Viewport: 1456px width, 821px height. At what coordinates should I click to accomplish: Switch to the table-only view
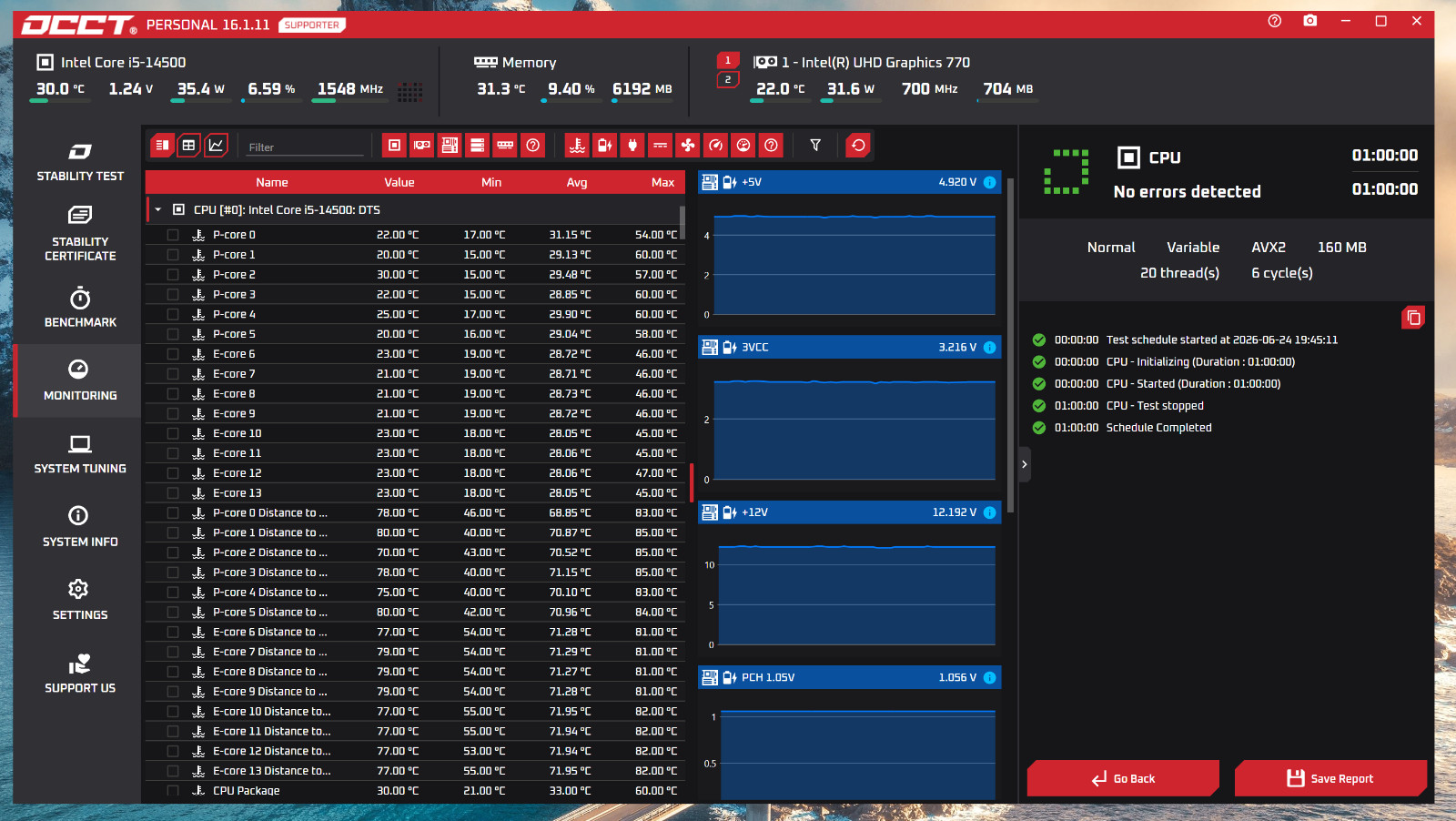click(189, 145)
